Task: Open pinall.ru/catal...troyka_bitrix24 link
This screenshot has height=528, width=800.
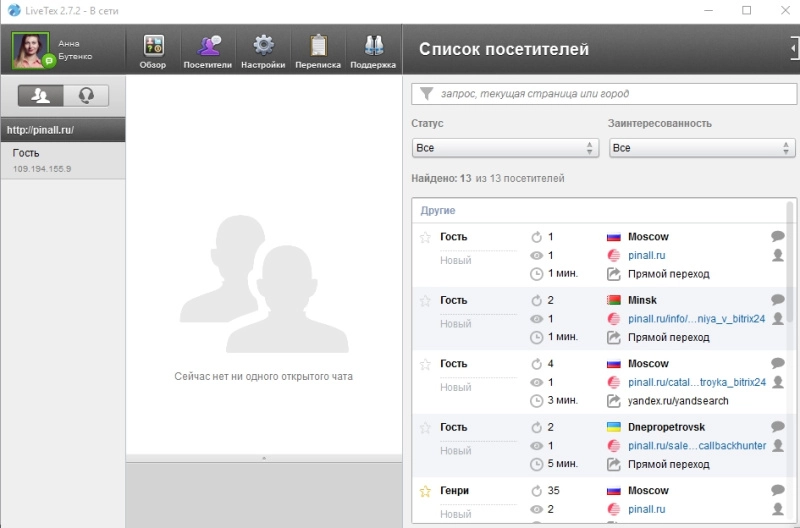Action: tap(696, 382)
